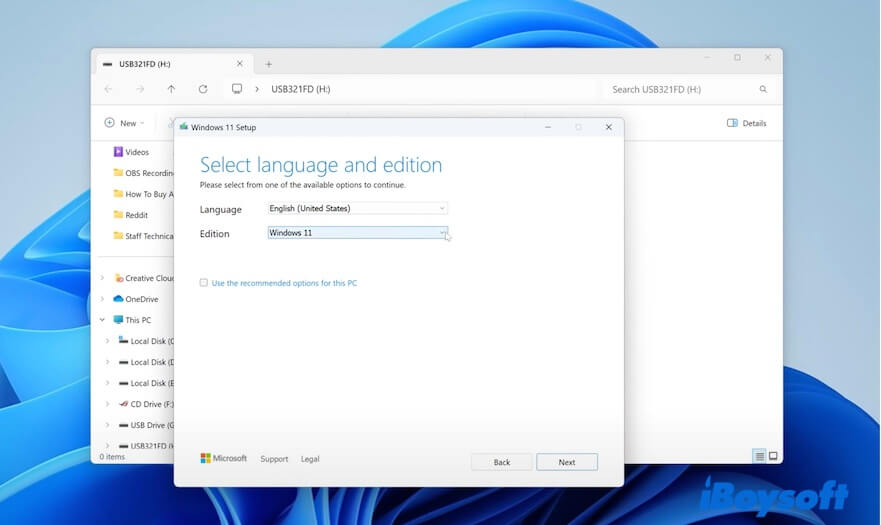Click the Windows 11 Setup title icon

184,127
